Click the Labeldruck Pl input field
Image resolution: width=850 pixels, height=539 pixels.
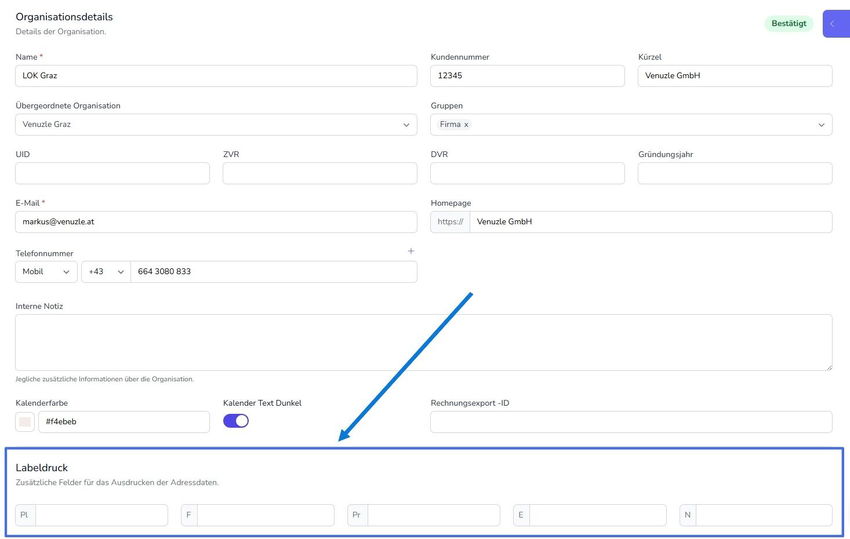coord(101,515)
